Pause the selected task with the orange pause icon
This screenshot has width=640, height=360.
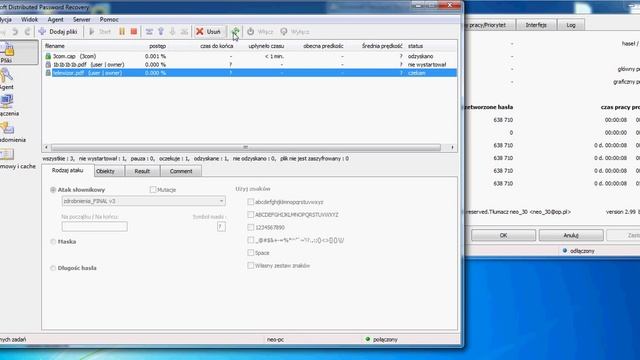(x=122, y=31)
